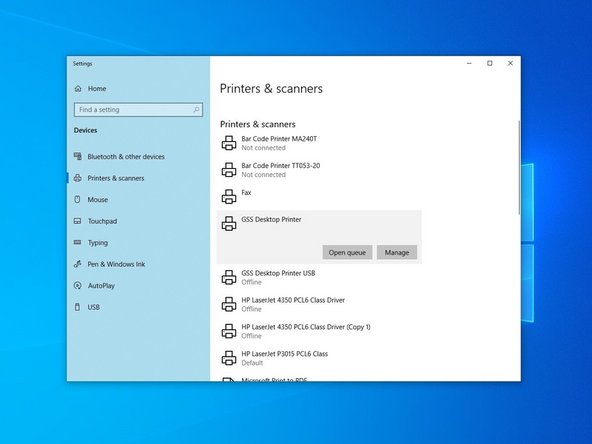Select HP LaserJet 4350 PCL6 Class Driver (Copy 1)

tap(306, 327)
